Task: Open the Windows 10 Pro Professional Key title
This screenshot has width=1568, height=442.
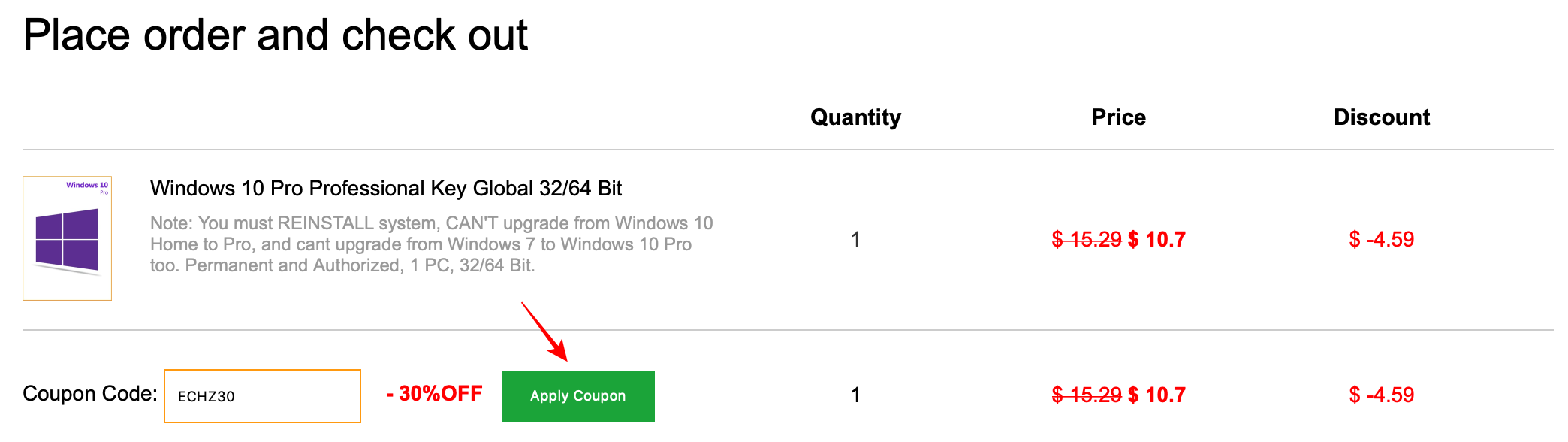Action: (386, 188)
